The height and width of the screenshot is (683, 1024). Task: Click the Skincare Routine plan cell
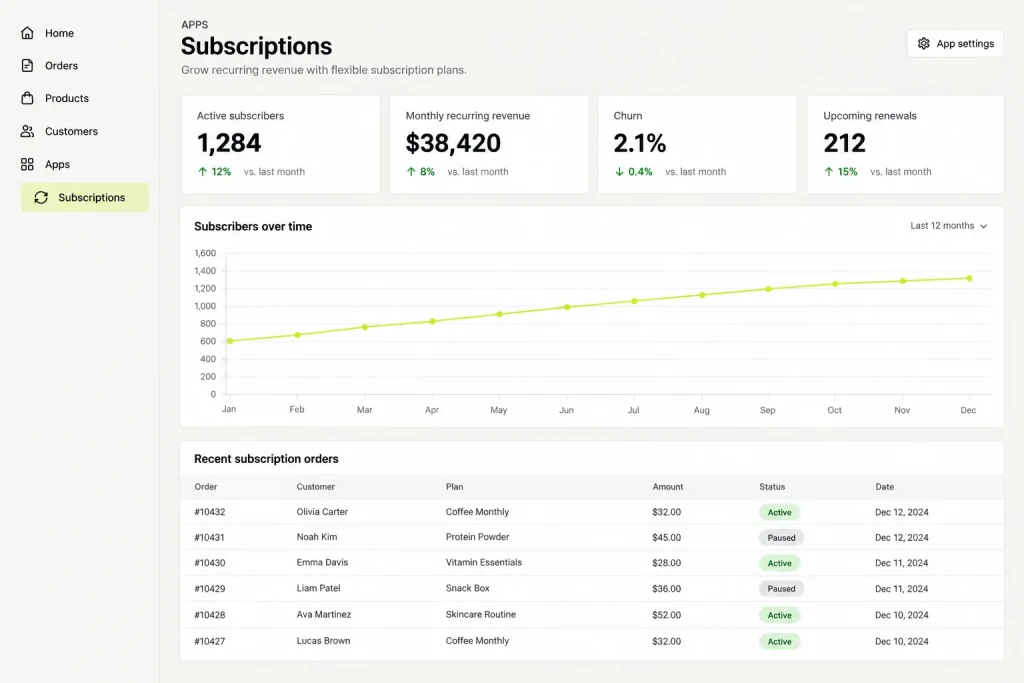pos(481,614)
